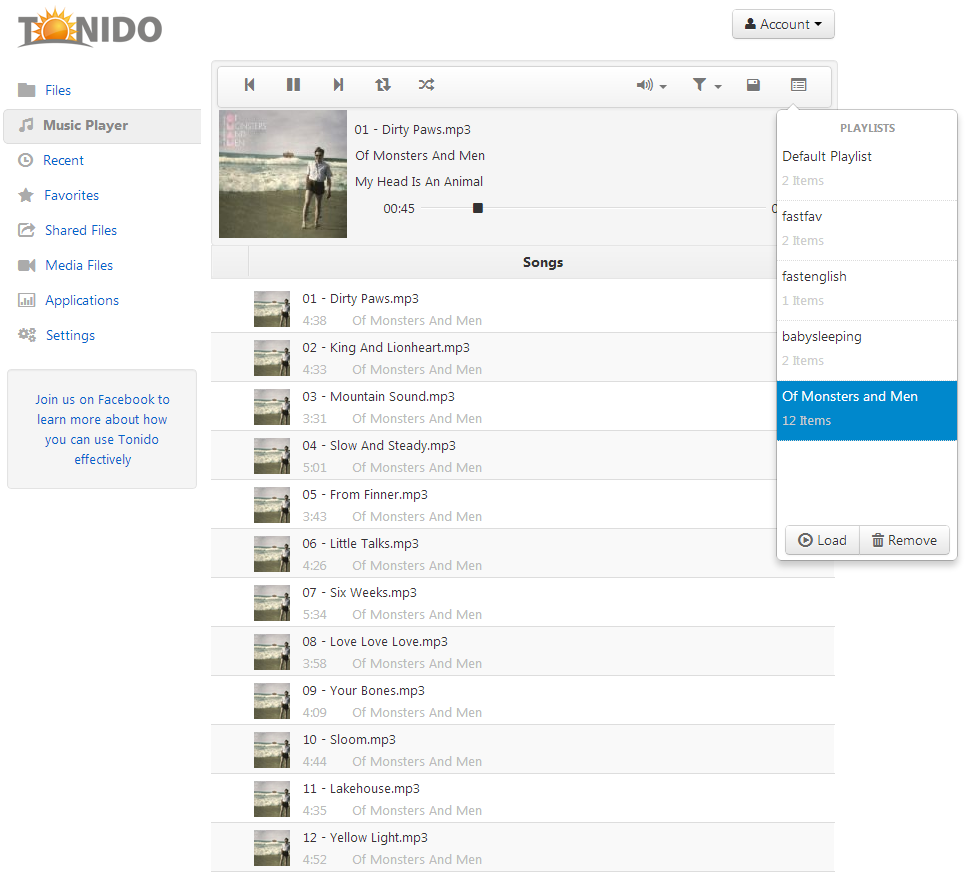Screen dimensions: 968x888
Task: Open Shared Files in the sidebar
Action: 80,230
